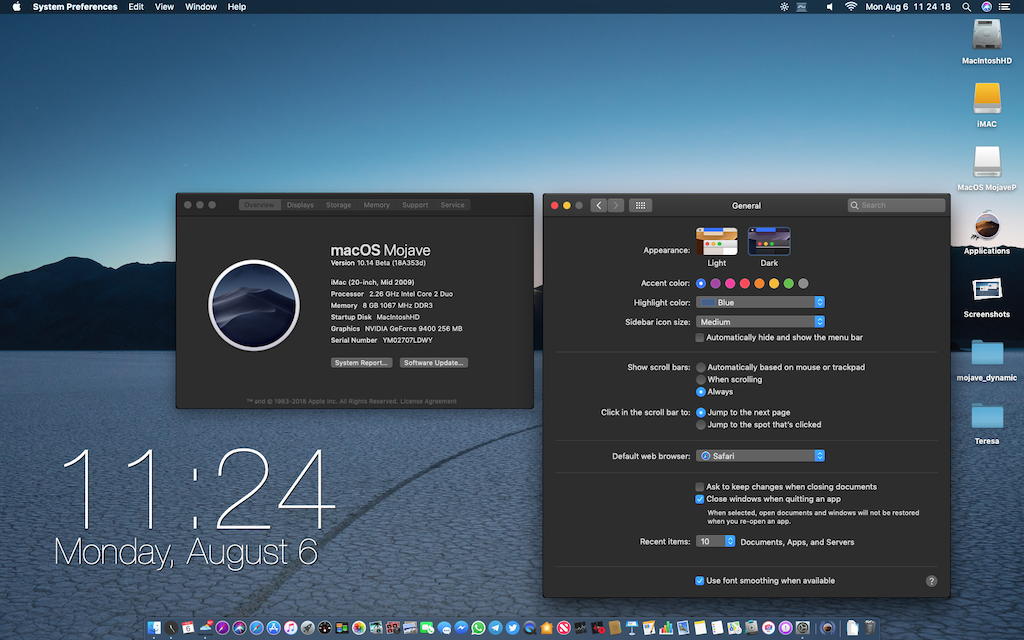Image resolution: width=1024 pixels, height=640 pixels.
Task: Switch to Memory tab in About This Mac
Action: [376, 205]
